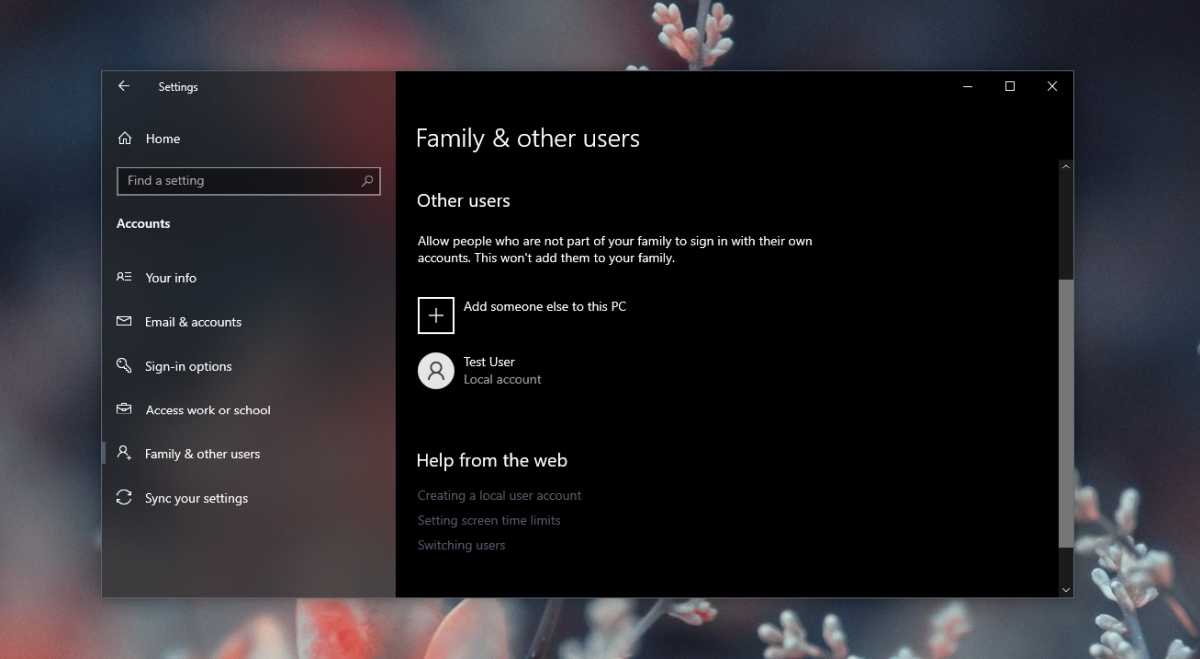This screenshot has height=659, width=1200.
Task: Click the Sign-in options key icon
Action: [124, 366]
